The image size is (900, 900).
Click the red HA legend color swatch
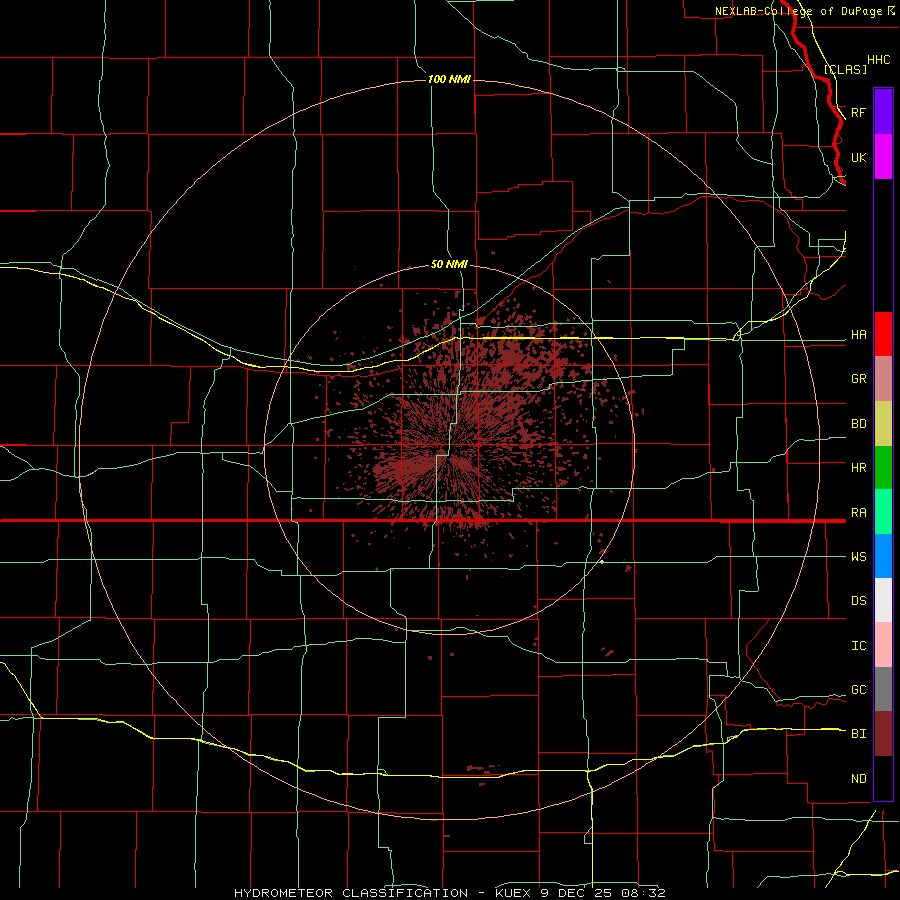(x=883, y=334)
